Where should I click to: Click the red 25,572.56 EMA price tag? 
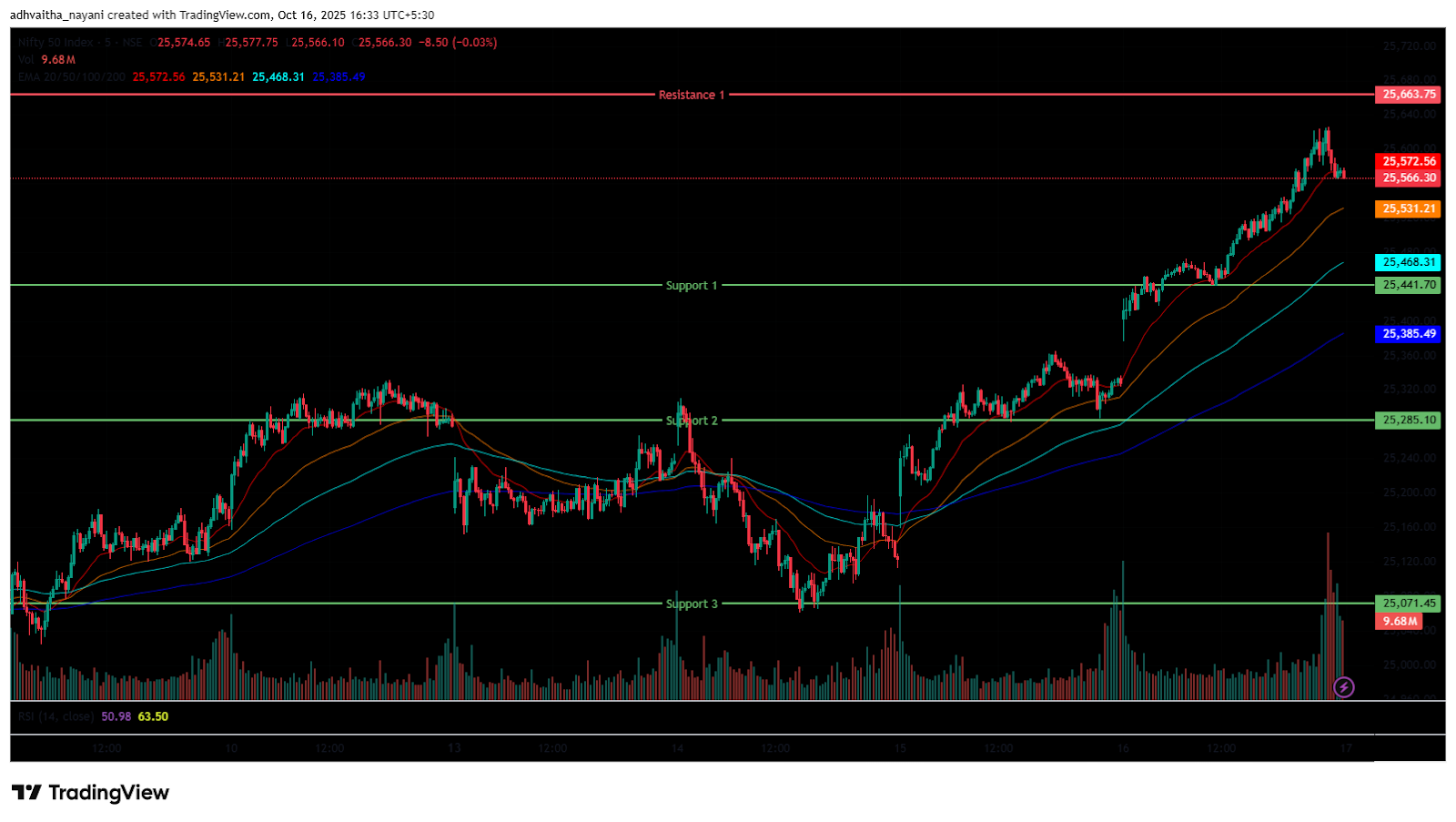(x=1409, y=162)
